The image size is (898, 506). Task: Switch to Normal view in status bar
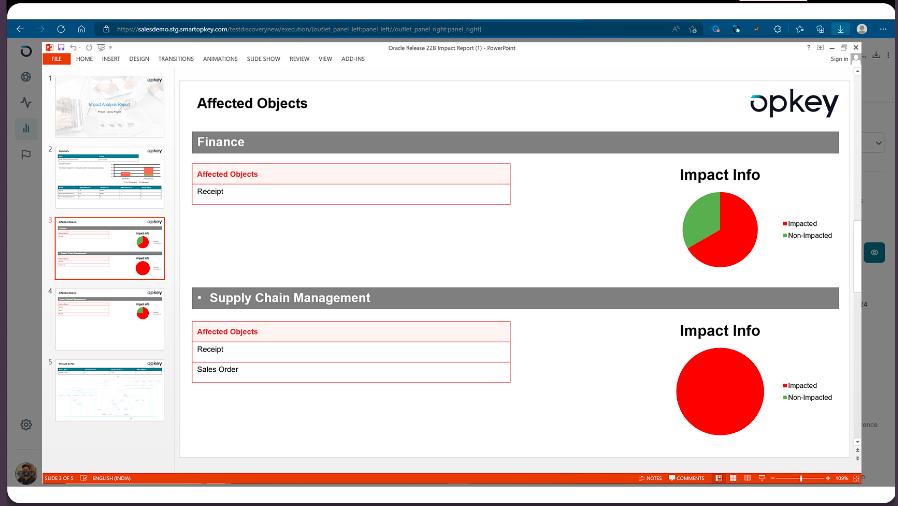(718, 478)
